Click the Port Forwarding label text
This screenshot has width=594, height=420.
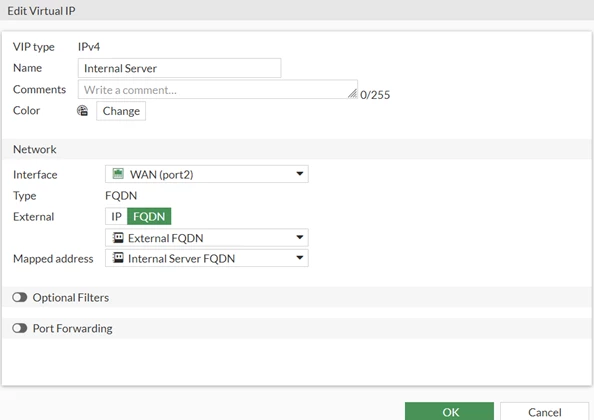coord(73,328)
